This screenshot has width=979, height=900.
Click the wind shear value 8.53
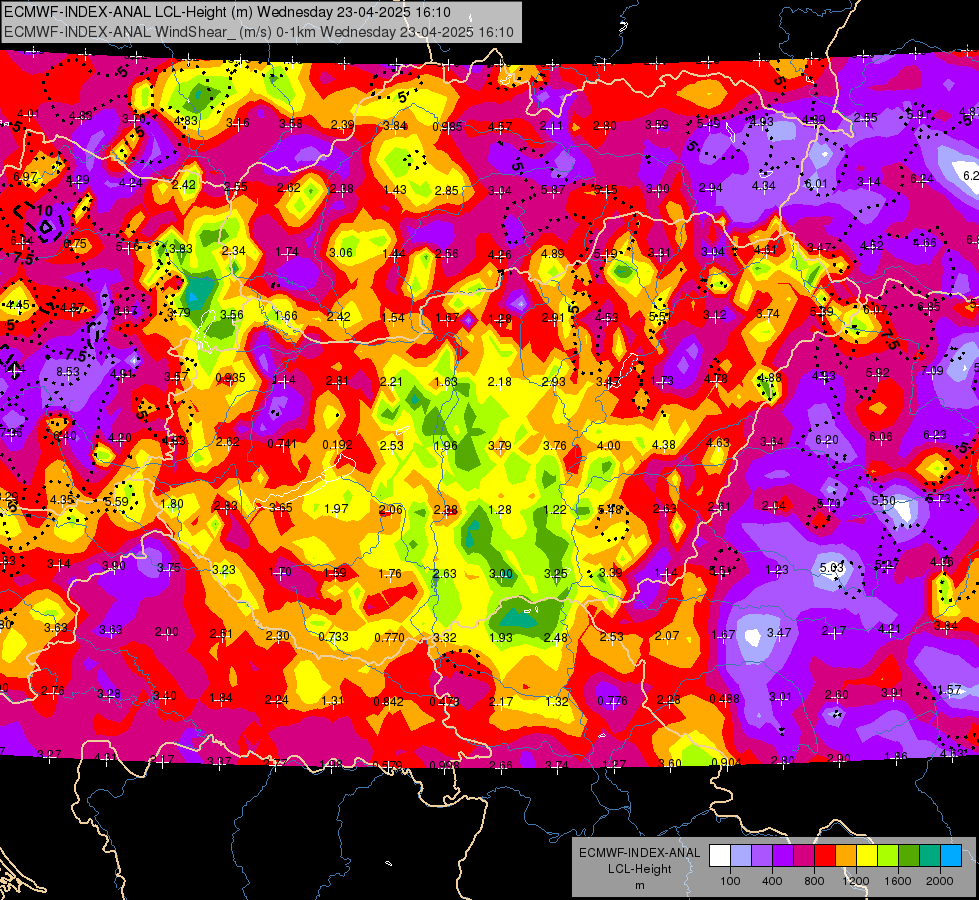67,372
